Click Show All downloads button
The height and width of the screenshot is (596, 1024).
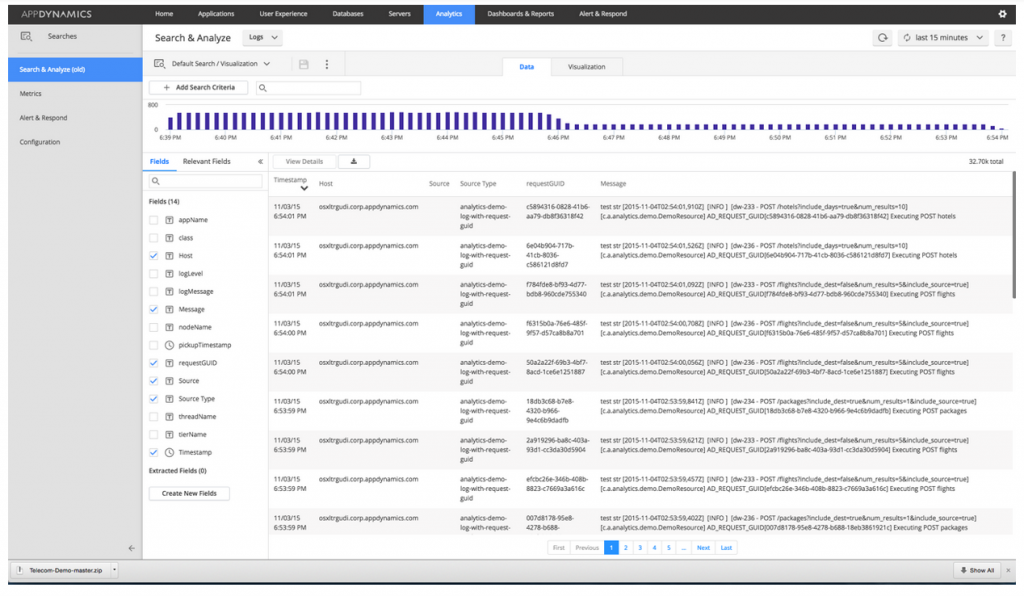click(x=977, y=570)
